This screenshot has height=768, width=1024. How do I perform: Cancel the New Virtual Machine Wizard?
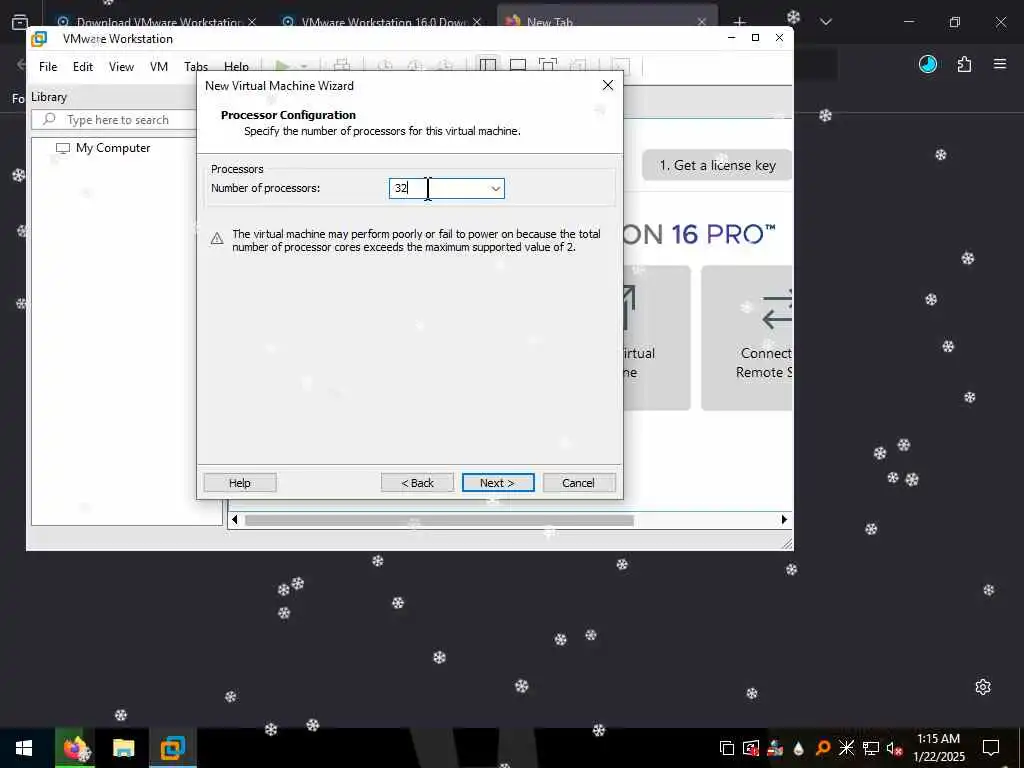[x=579, y=483]
